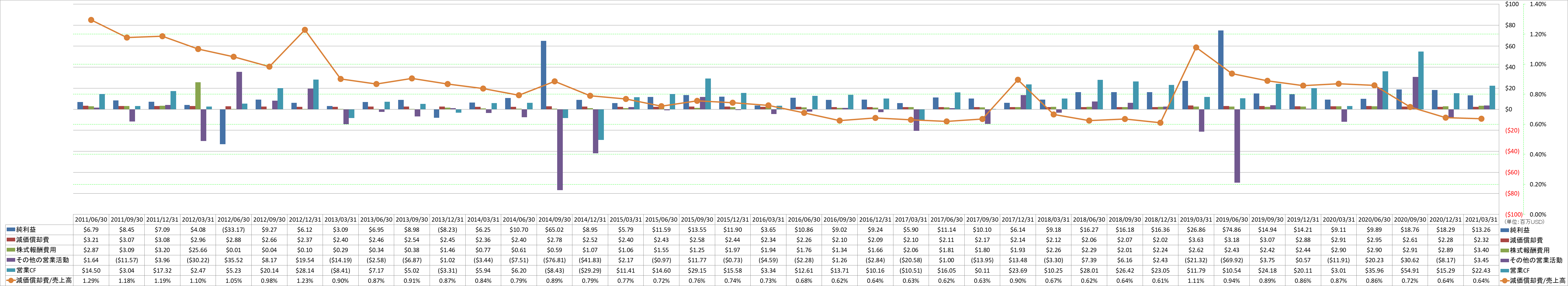
Task: Click stock compensation cell $25.66 for 2012/03/31
Action: pyautogui.click(x=197, y=250)
